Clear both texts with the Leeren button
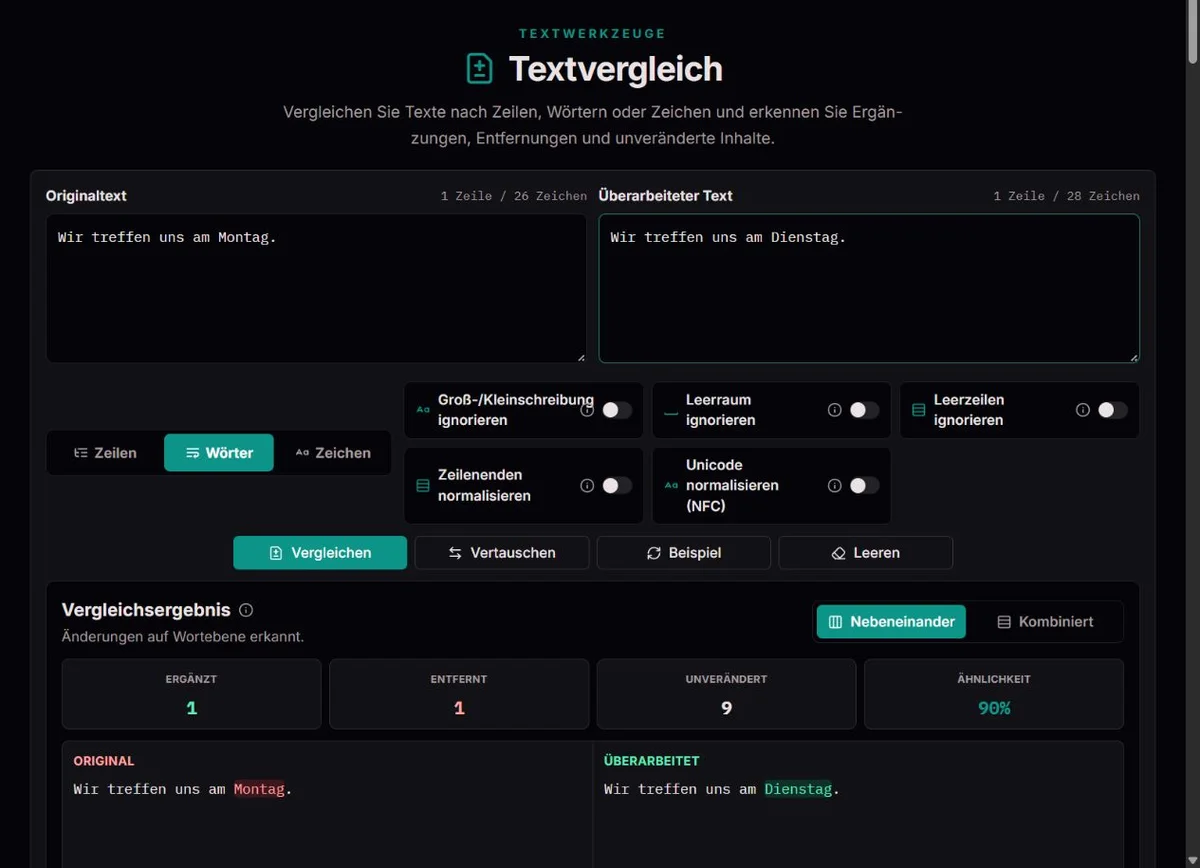The height and width of the screenshot is (868, 1200). pyautogui.click(x=866, y=553)
